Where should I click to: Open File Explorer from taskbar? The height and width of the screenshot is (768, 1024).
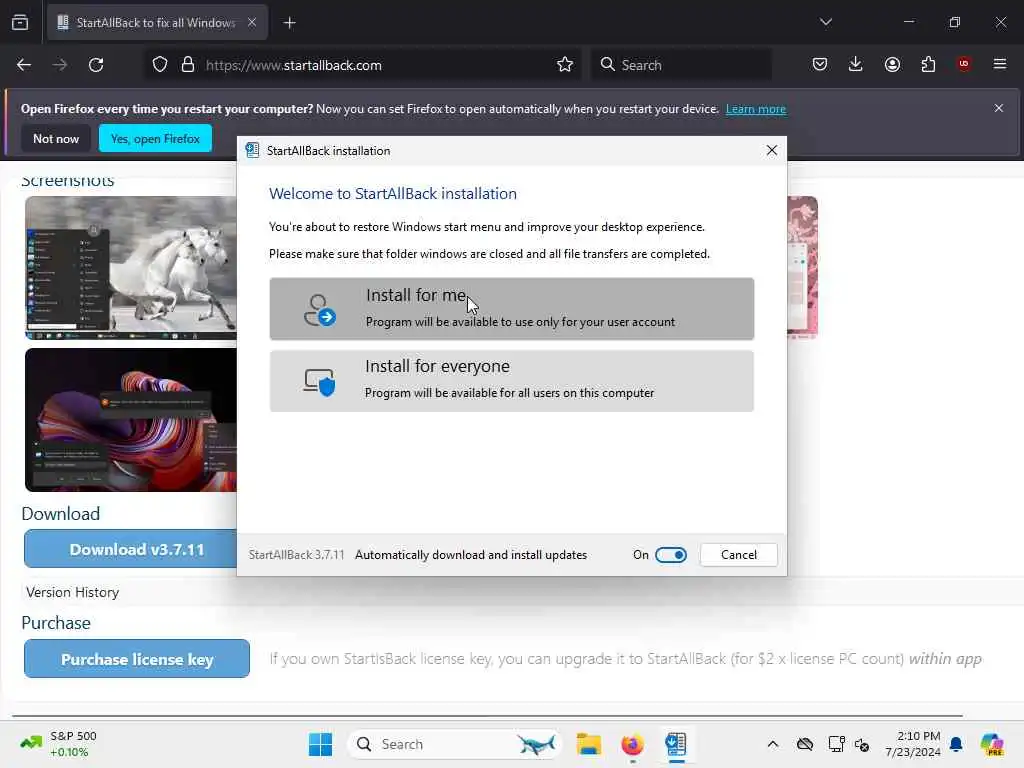pyautogui.click(x=588, y=744)
